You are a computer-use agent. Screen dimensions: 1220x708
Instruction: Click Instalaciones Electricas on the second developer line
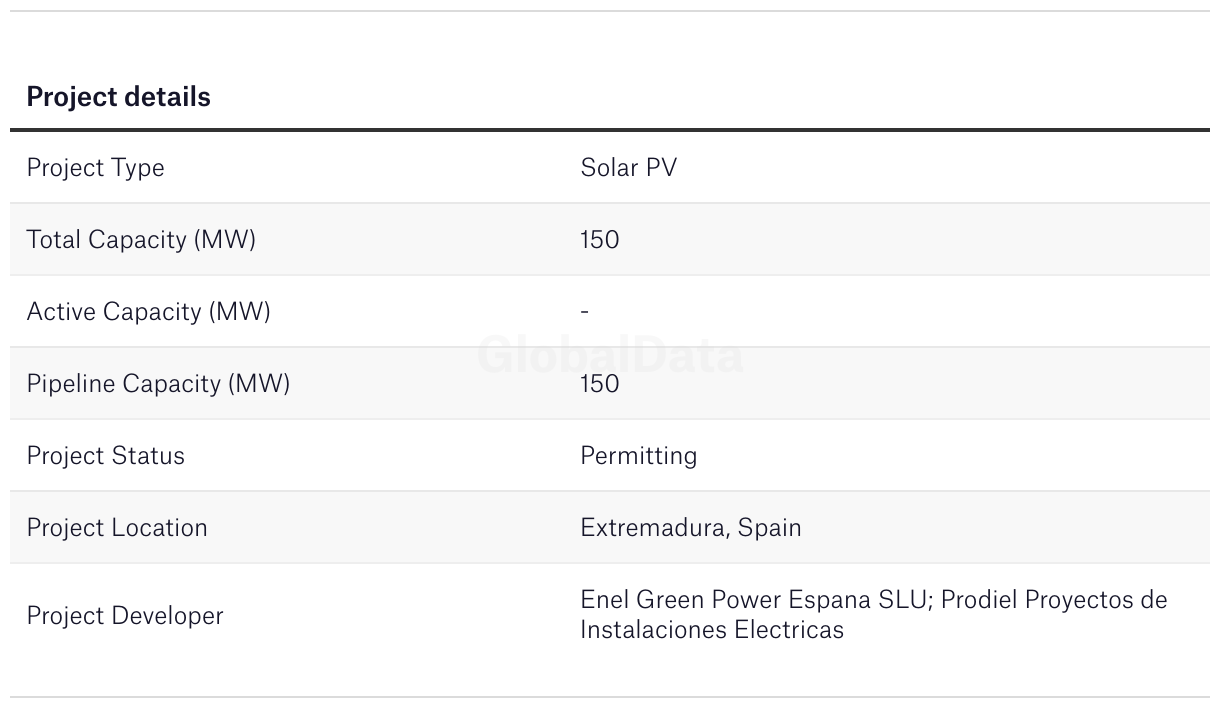tap(712, 630)
